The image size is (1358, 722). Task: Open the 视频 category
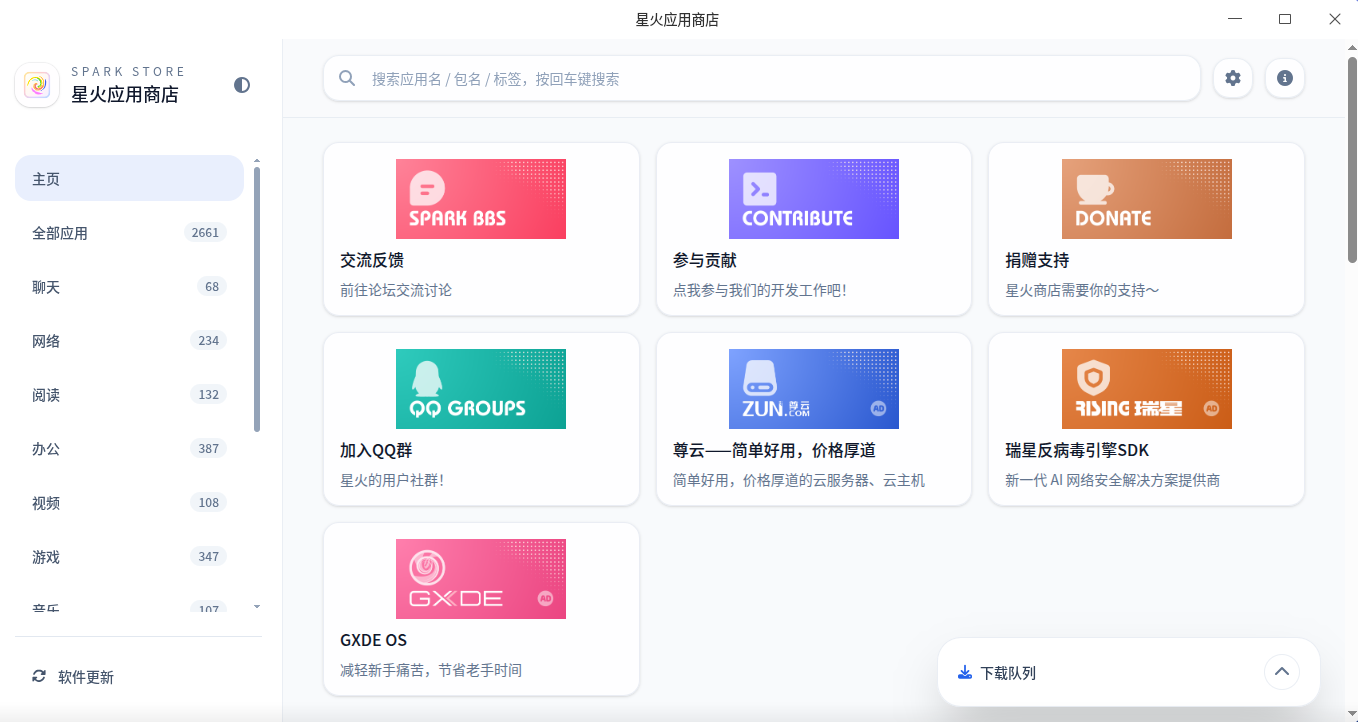[x=129, y=503]
